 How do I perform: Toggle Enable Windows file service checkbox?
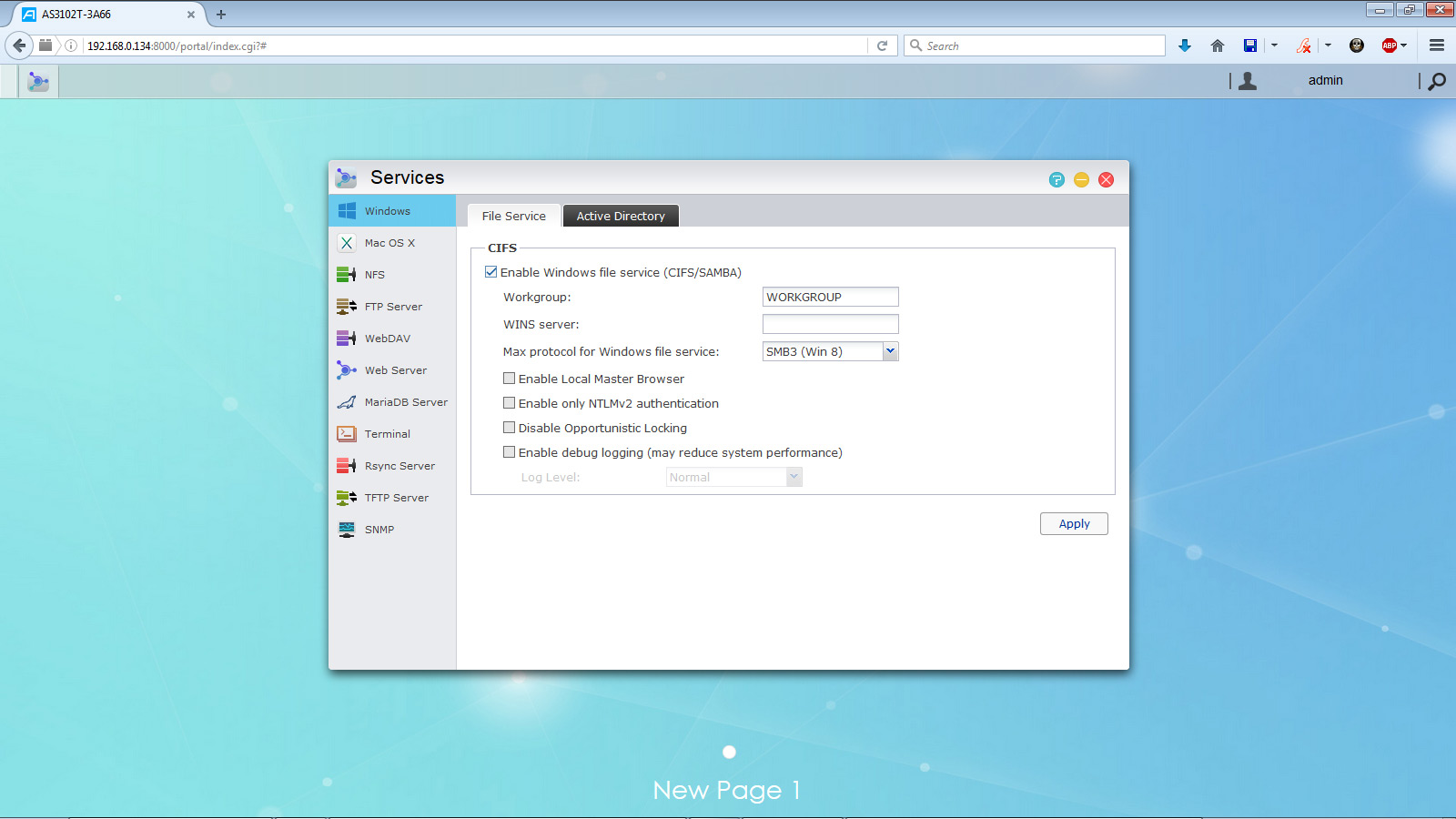pos(491,272)
